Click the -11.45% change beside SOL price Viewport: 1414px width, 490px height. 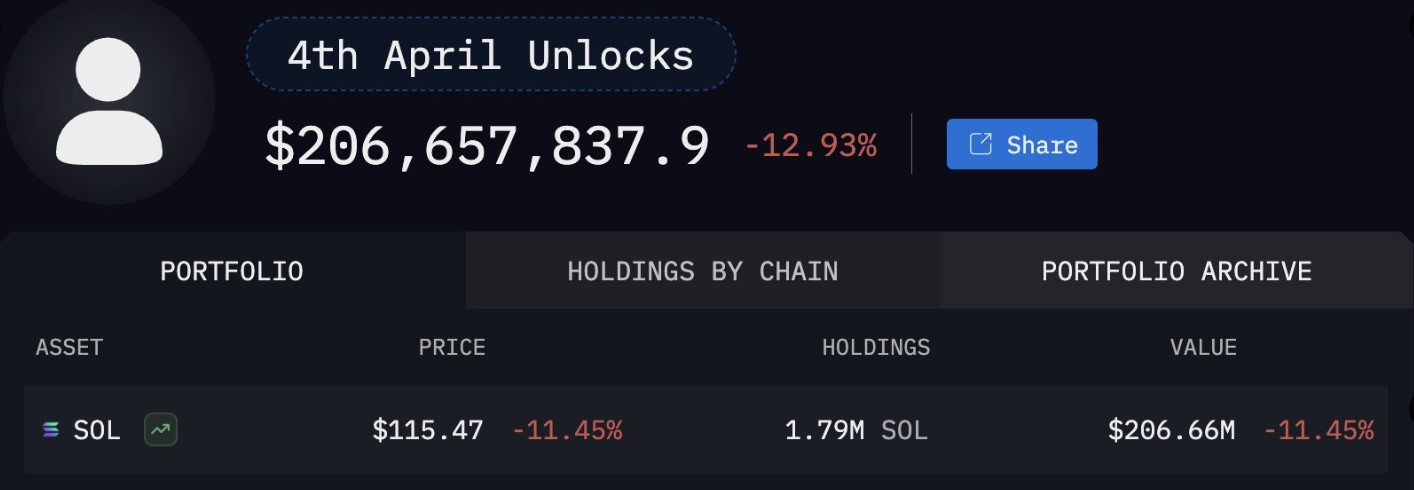coord(567,430)
